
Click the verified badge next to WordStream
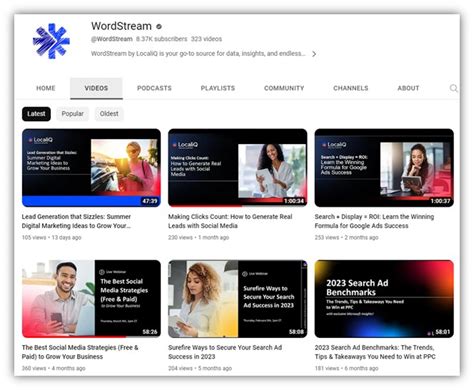(x=159, y=26)
